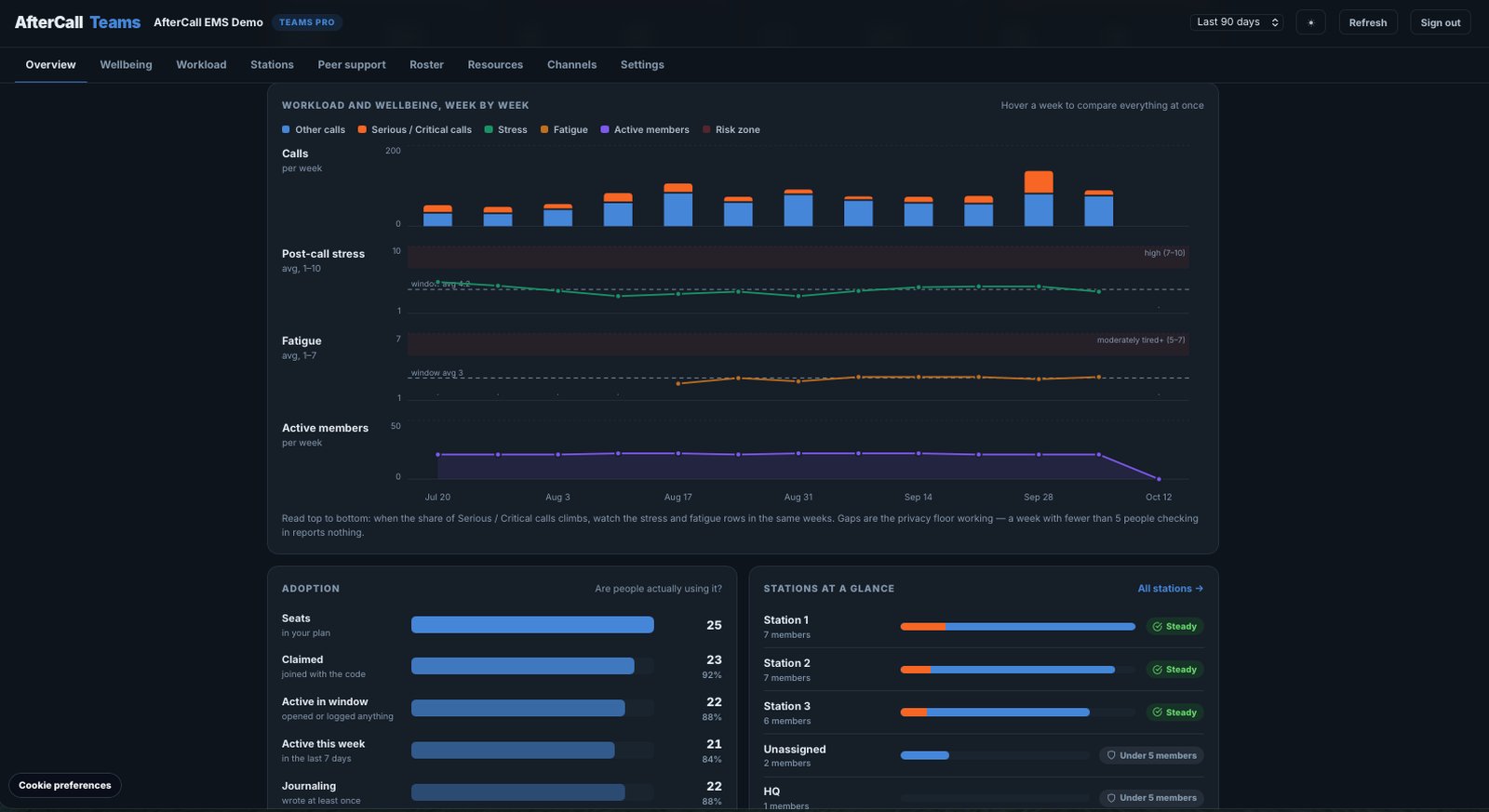
Task: Switch to the Channels tab
Action: 571,64
